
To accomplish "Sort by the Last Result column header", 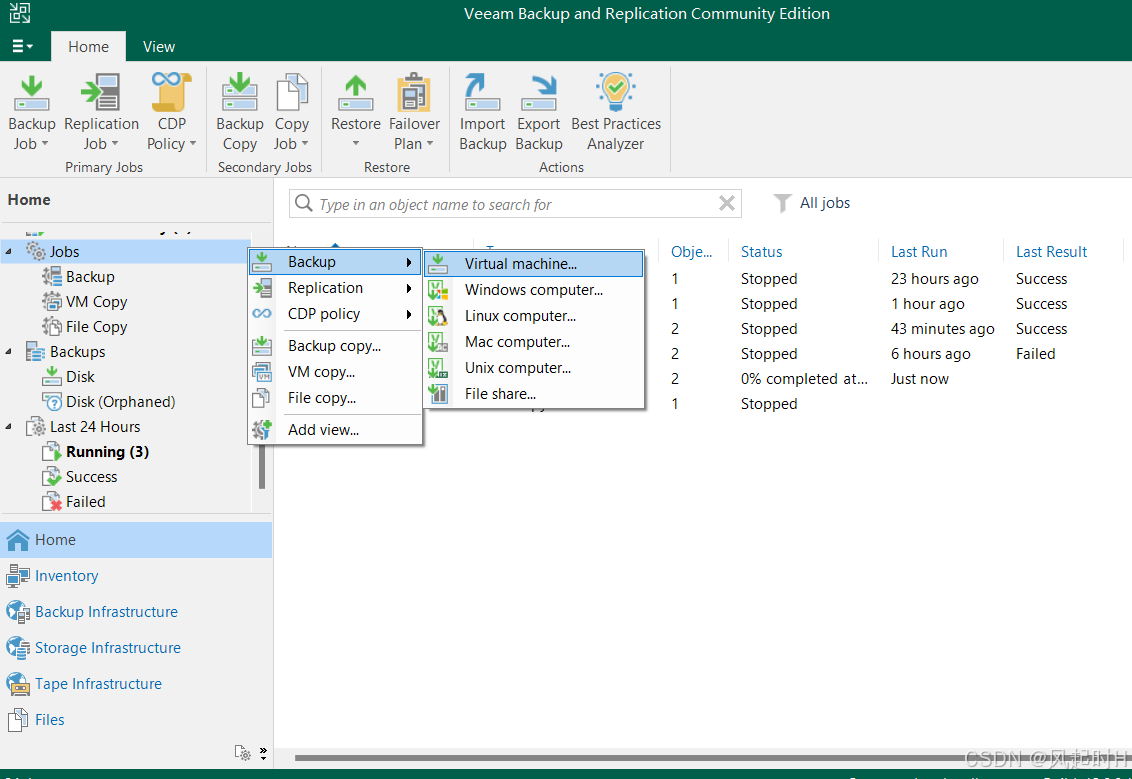I will pos(1050,252).
